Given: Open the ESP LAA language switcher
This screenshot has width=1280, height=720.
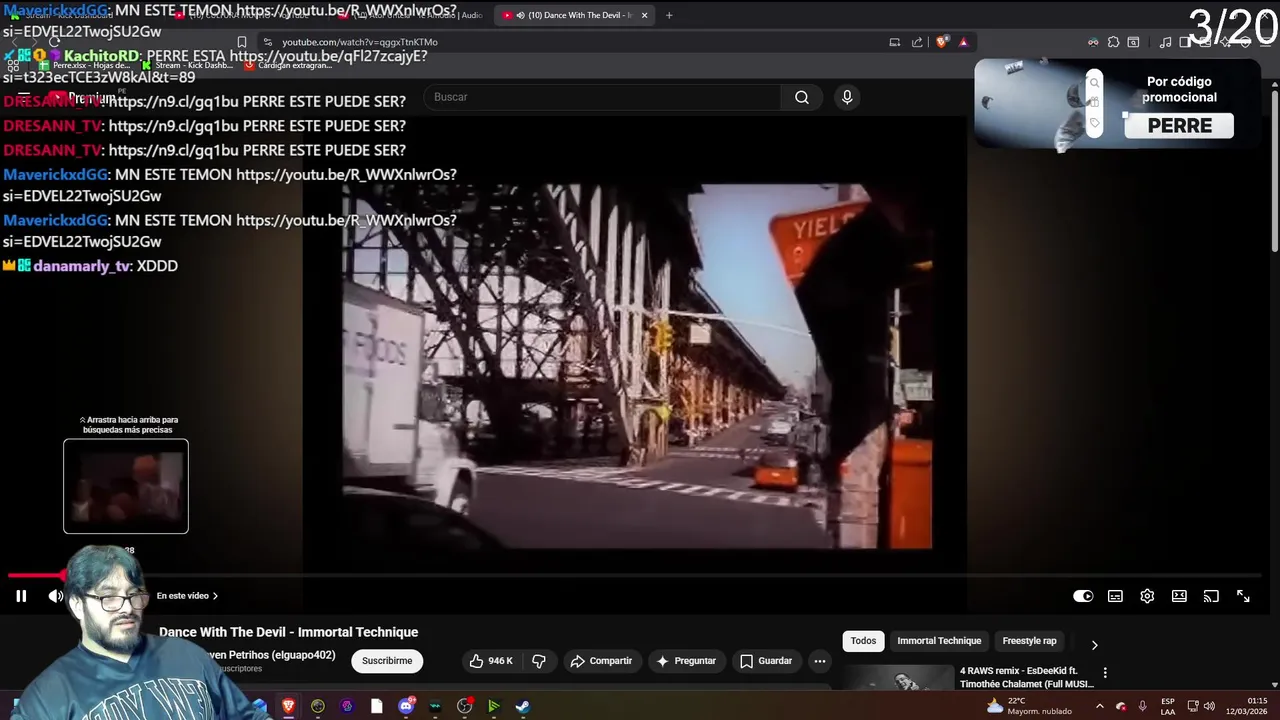Looking at the screenshot, I should 1167,706.
